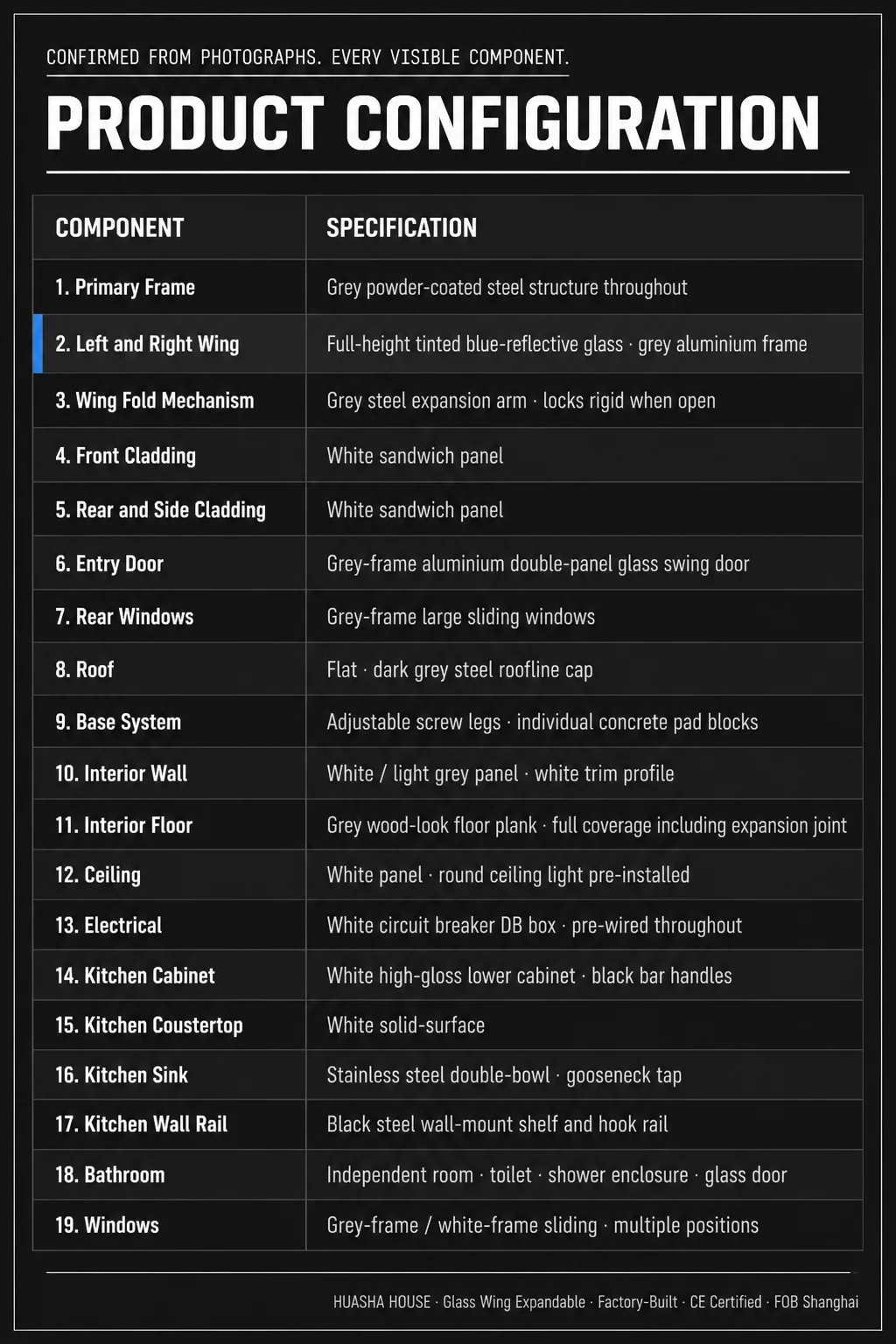Click the 'Stainless steel double-bowl' specification text
Viewport: 896px width, 1344px height.
pos(438,1074)
